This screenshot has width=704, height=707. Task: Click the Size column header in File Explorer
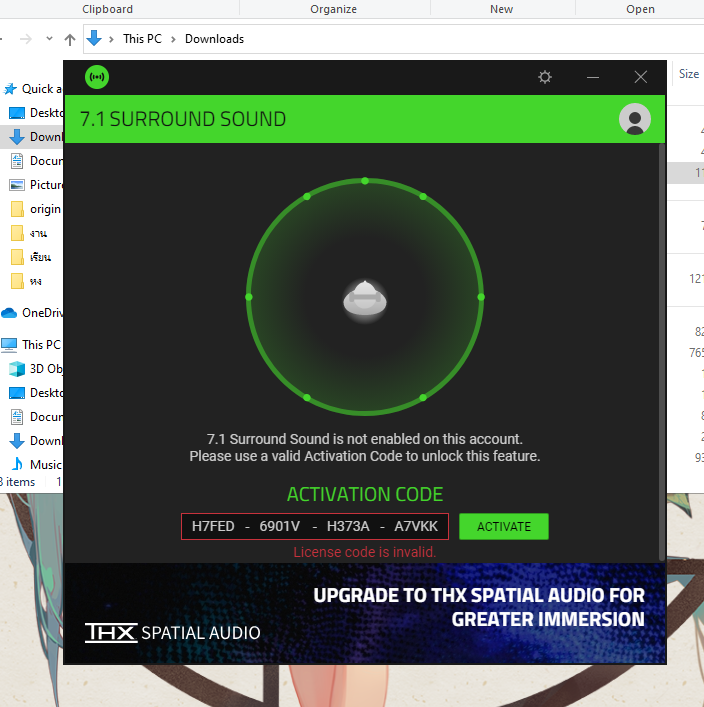(x=689, y=74)
